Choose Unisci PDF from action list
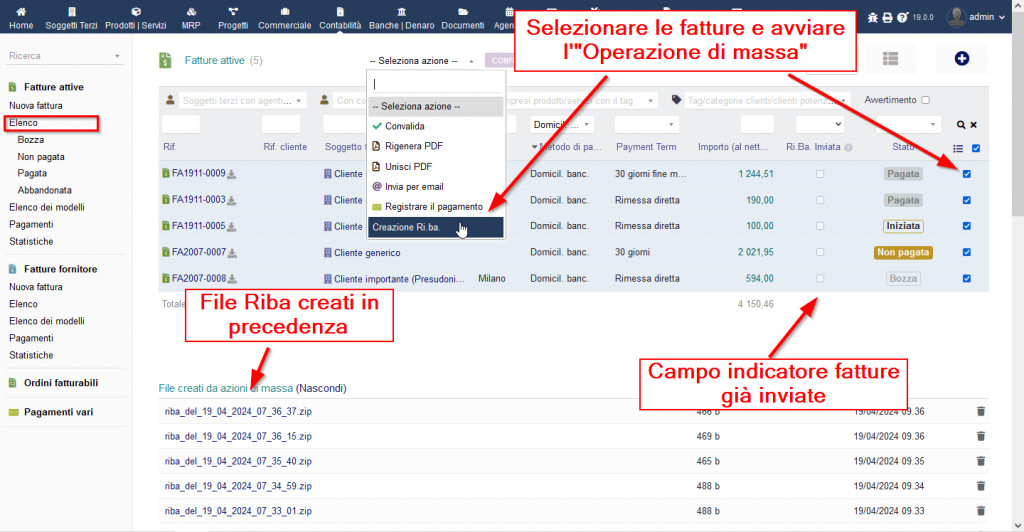This screenshot has width=1024, height=532. click(x=436, y=166)
